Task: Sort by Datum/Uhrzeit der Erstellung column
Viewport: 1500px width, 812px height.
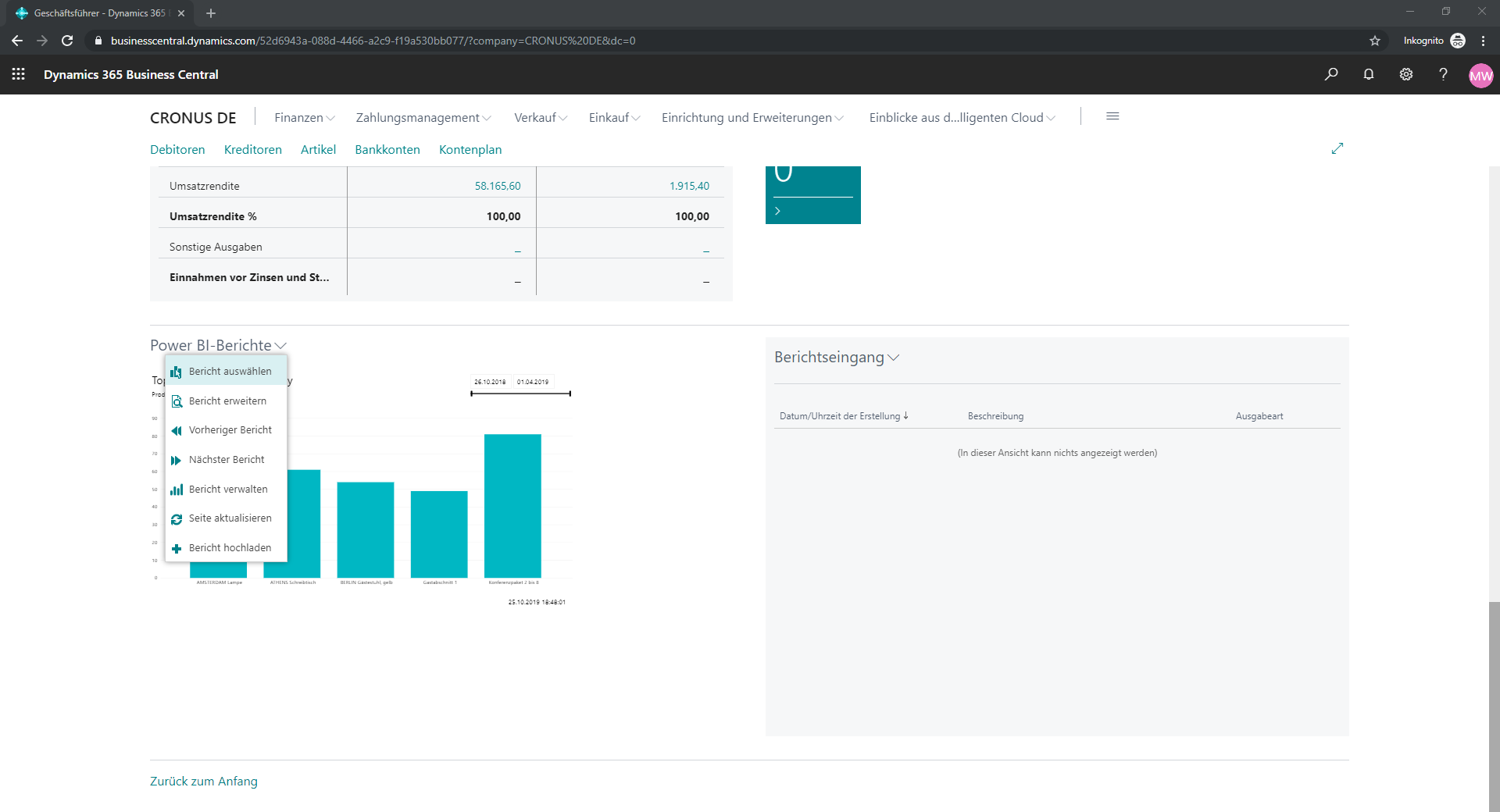Action: (844, 416)
